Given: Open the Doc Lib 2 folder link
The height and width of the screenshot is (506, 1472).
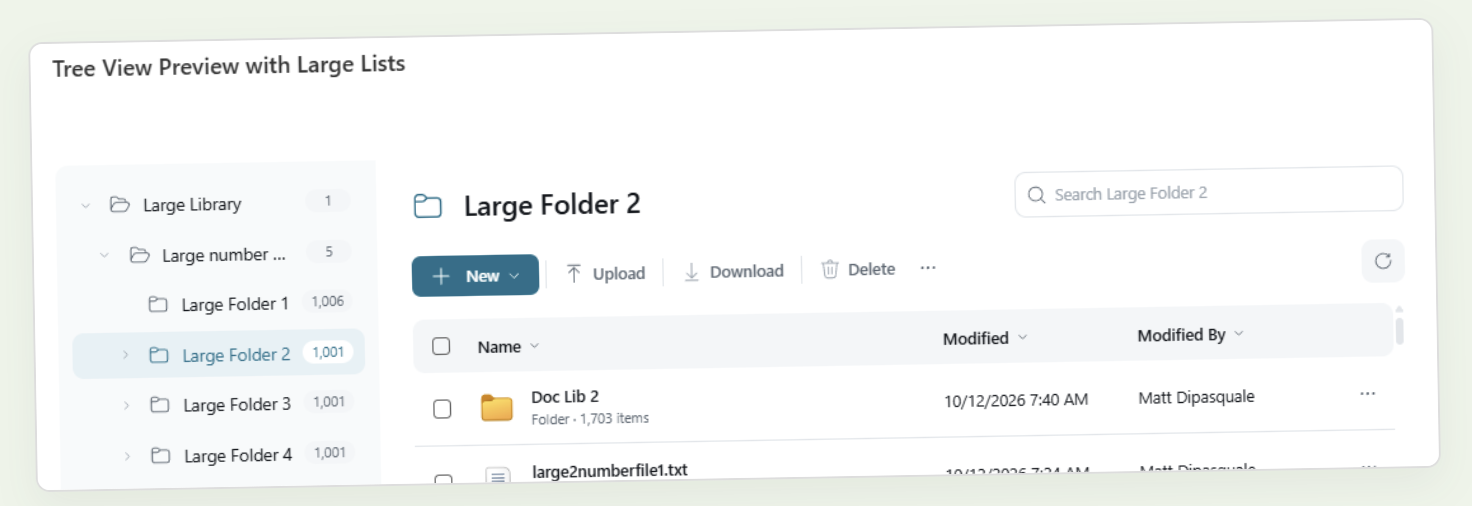Looking at the screenshot, I should [x=565, y=397].
